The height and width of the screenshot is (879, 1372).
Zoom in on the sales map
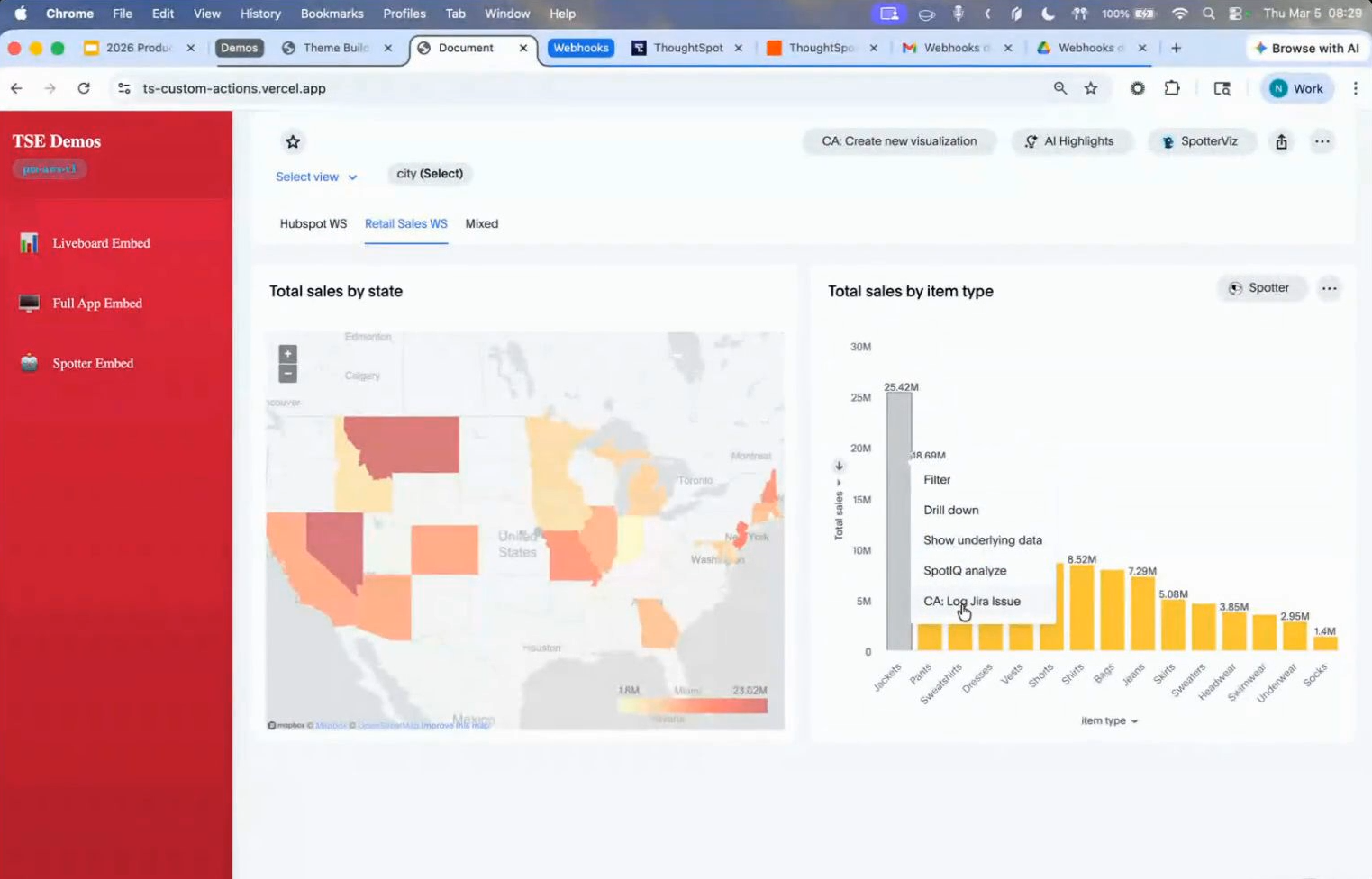287,354
